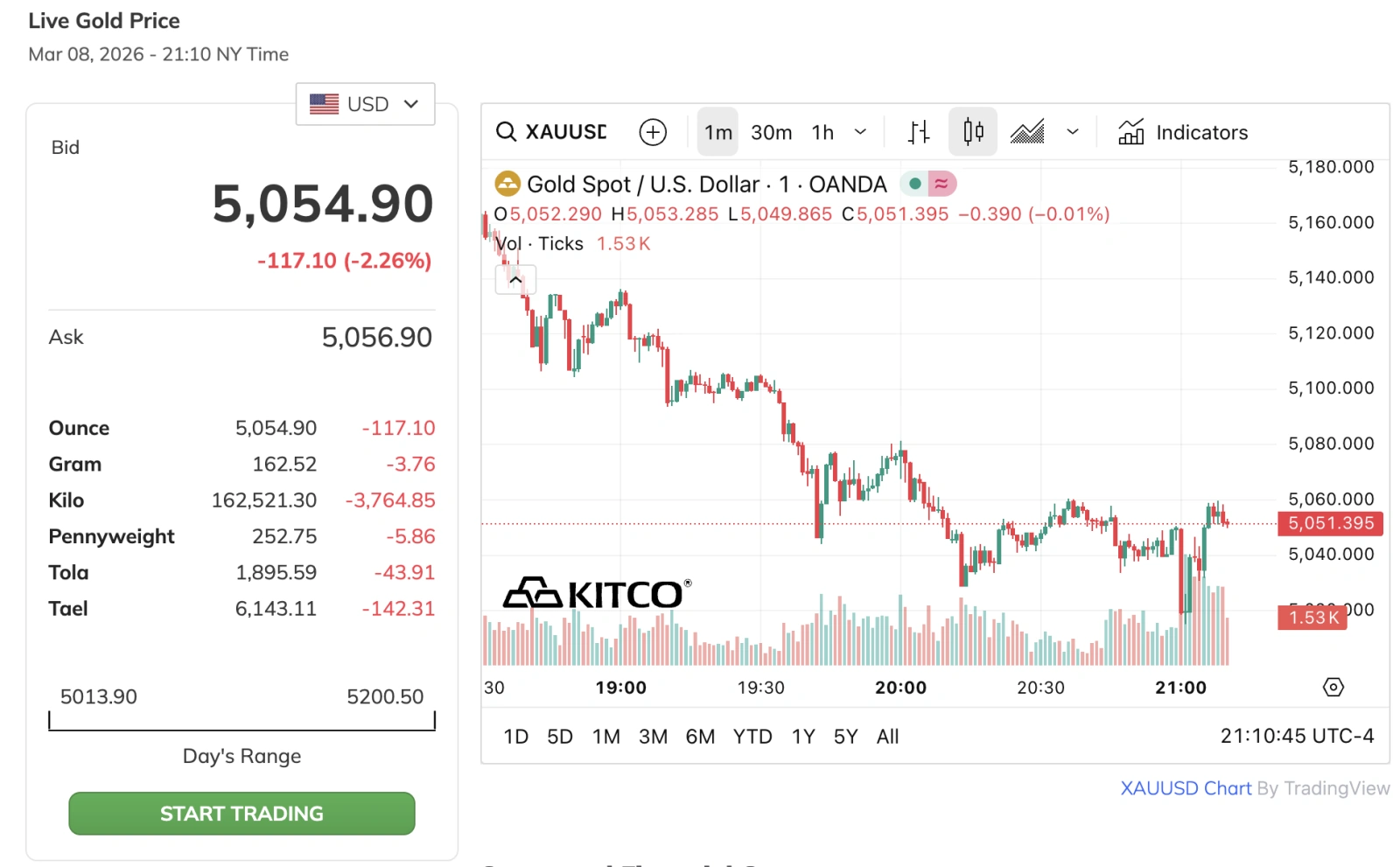1400x867 pixels.
Task: Select the 30m interval
Action: click(771, 132)
